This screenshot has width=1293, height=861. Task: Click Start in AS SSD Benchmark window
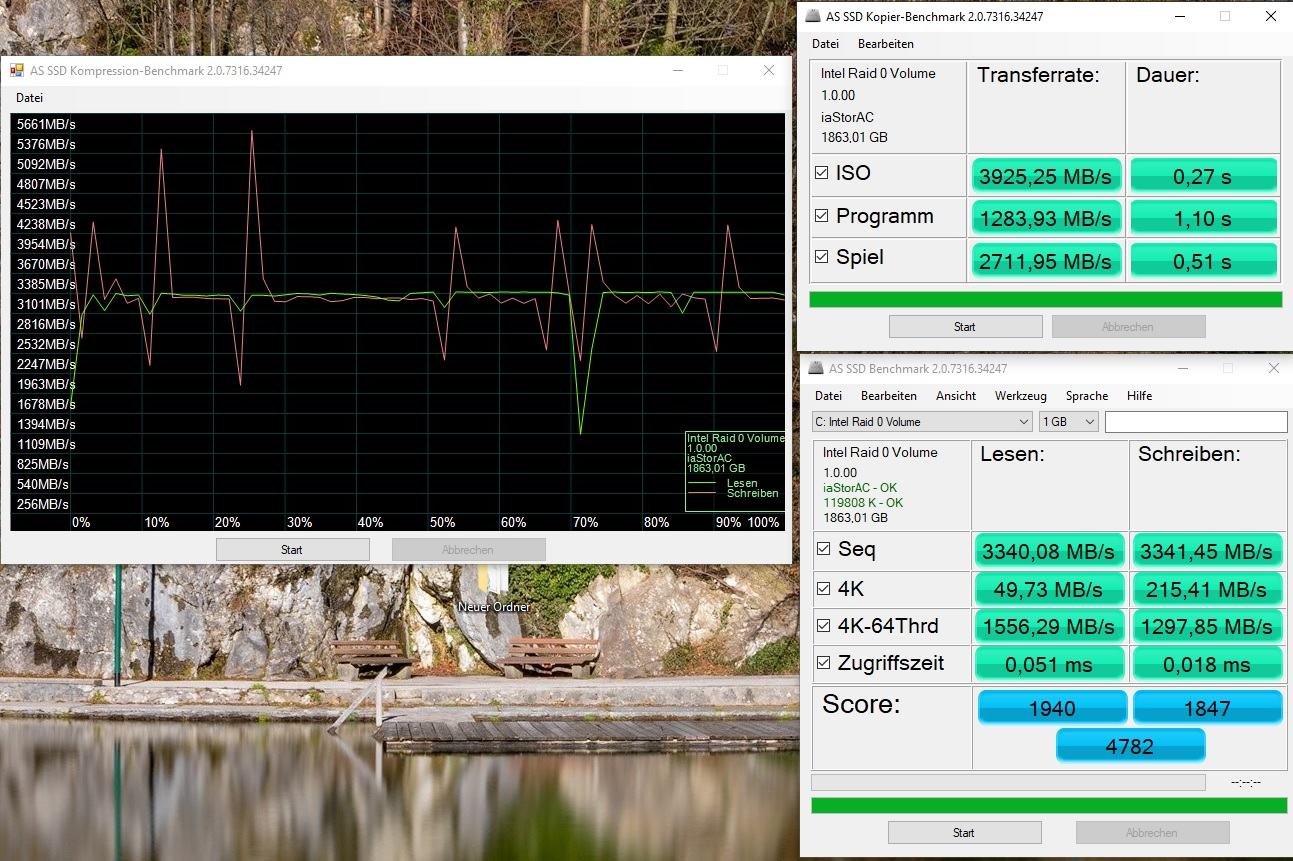click(x=964, y=832)
